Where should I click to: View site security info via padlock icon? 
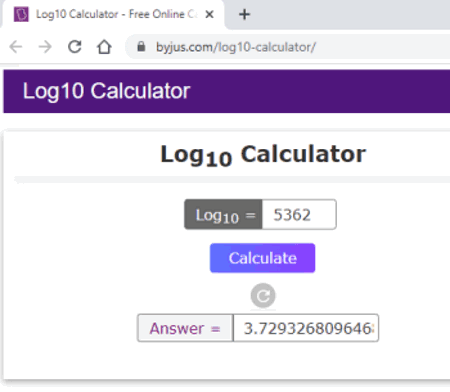(x=141, y=47)
